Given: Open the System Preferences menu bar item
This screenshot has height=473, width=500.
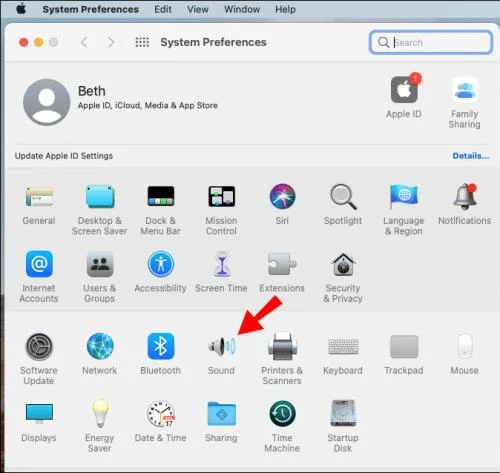Looking at the screenshot, I should (91, 9).
